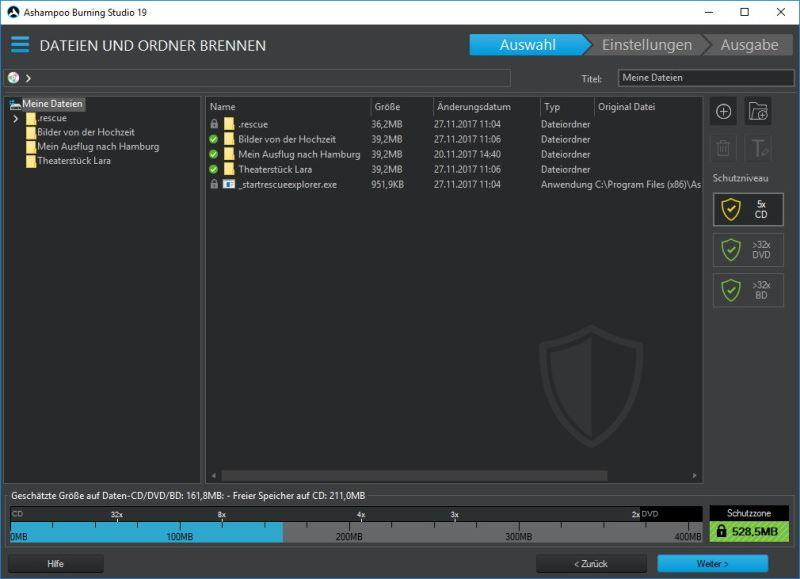
Task: Expand the .rescue folder in tree
Action: point(16,119)
